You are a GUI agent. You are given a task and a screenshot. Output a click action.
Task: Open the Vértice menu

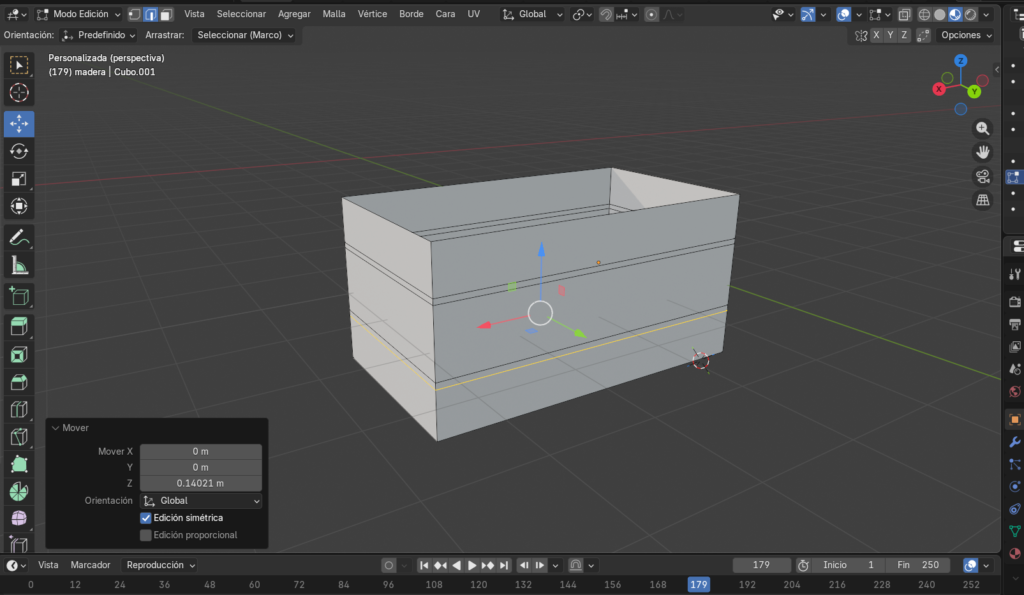tap(372, 14)
